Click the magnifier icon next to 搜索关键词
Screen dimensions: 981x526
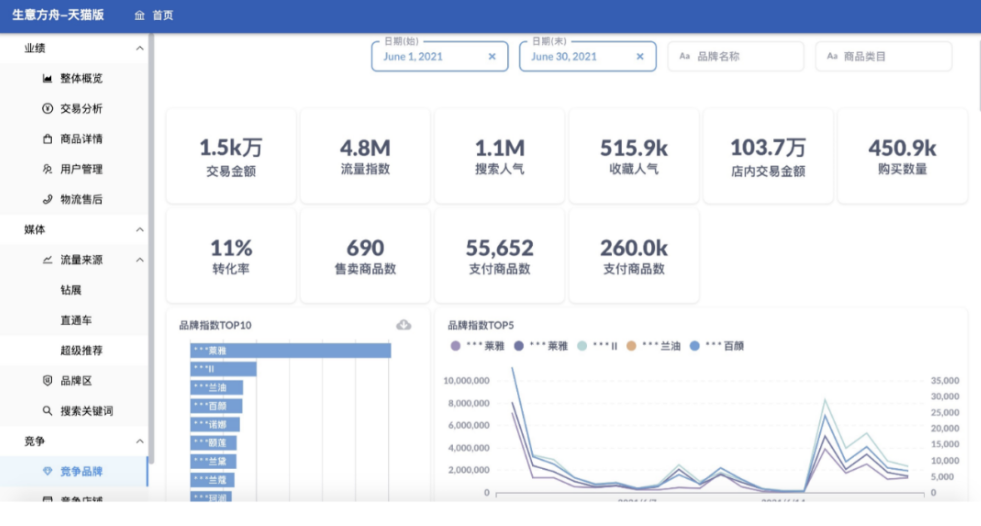point(47,411)
